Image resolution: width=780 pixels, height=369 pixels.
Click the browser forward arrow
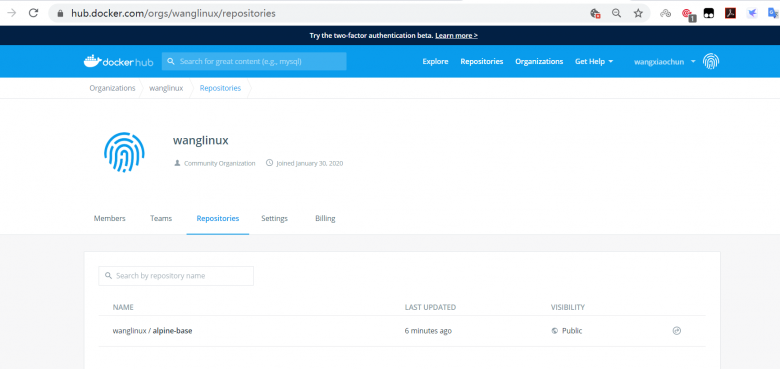coord(11,13)
